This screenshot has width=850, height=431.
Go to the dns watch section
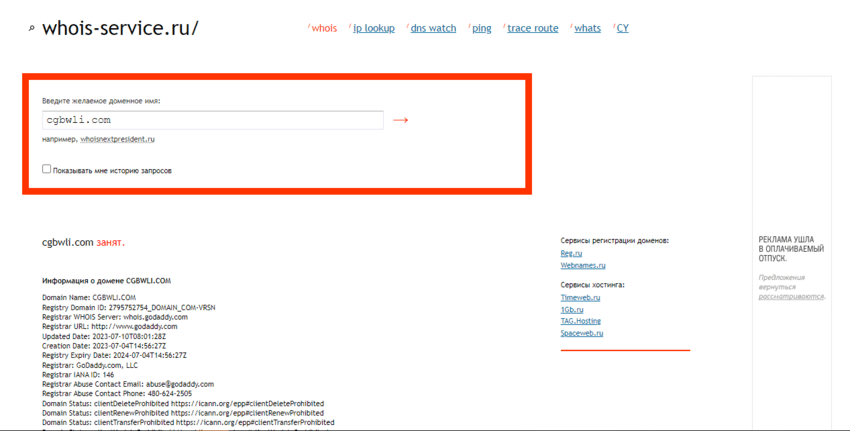pos(433,29)
